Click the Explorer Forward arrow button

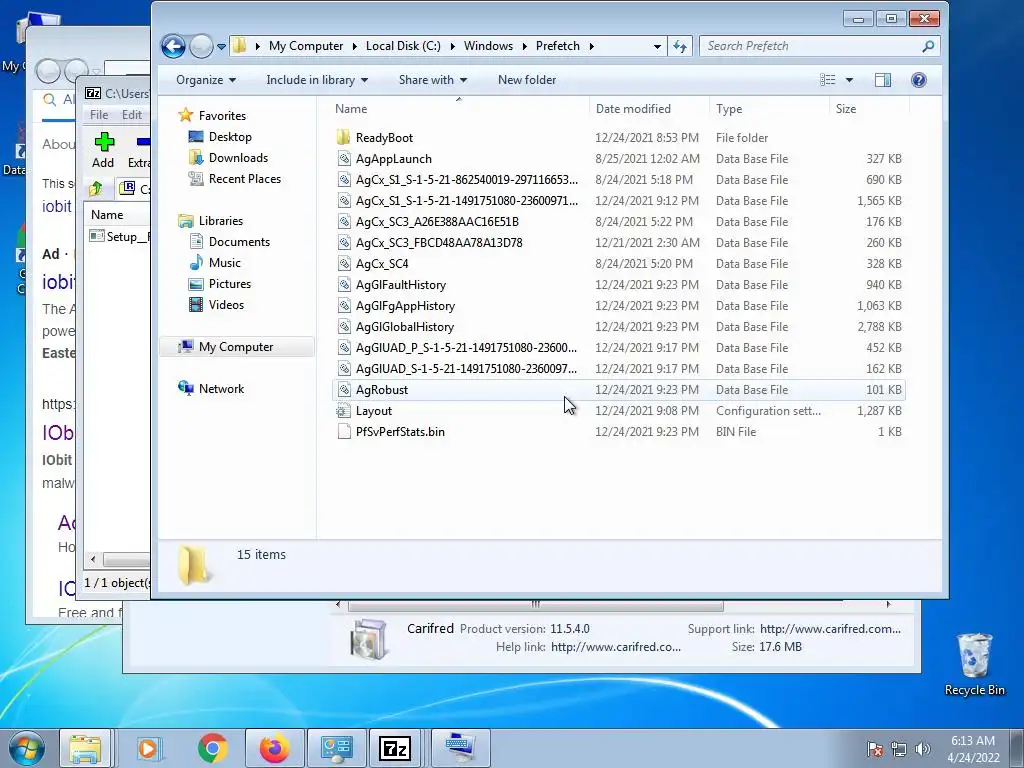pyautogui.click(x=201, y=46)
